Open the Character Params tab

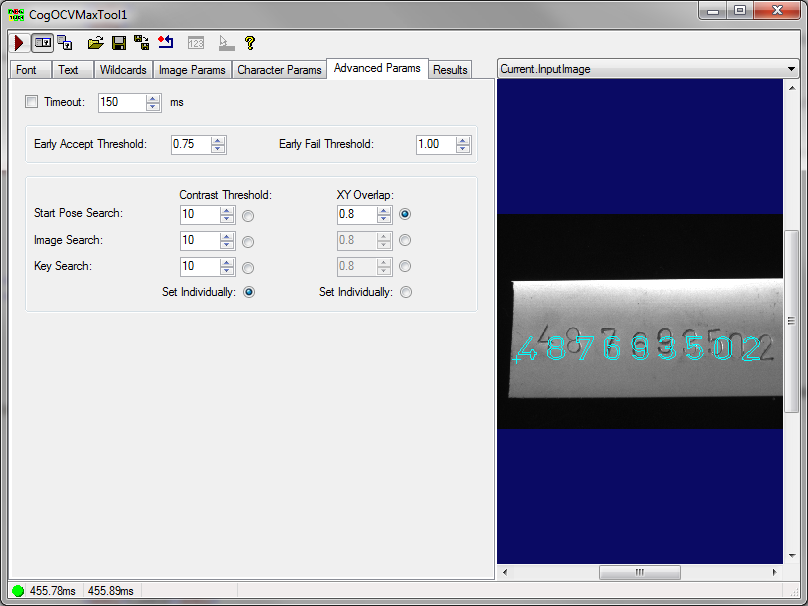280,70
